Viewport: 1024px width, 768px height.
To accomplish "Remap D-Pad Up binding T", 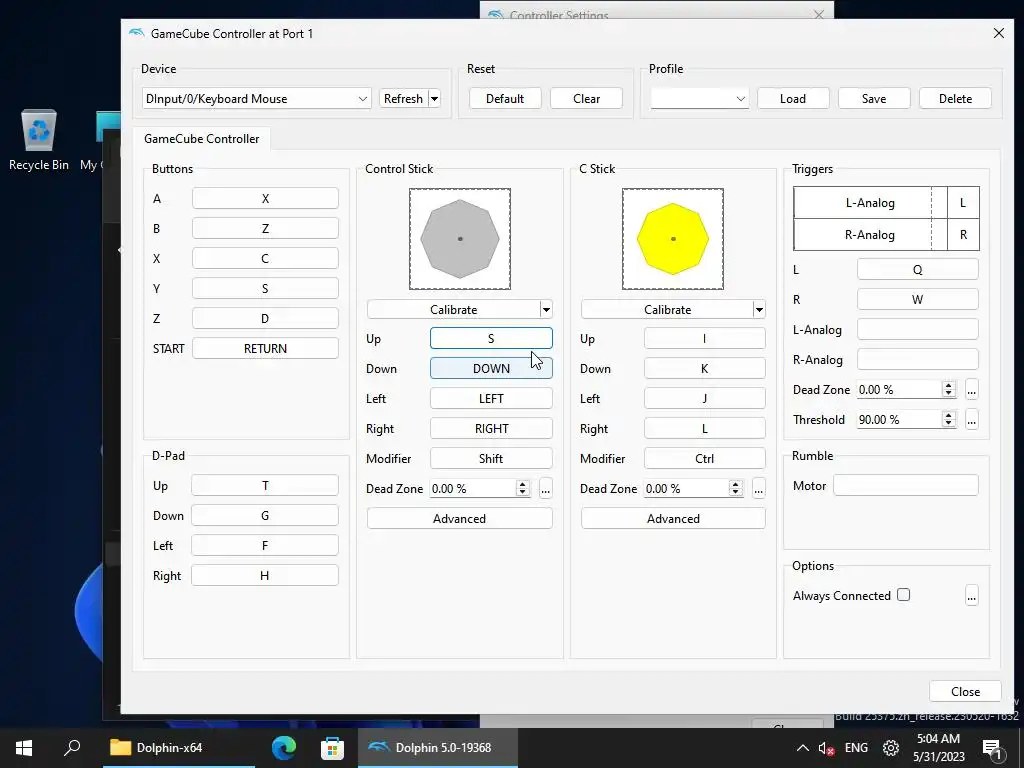I will 265,485.
